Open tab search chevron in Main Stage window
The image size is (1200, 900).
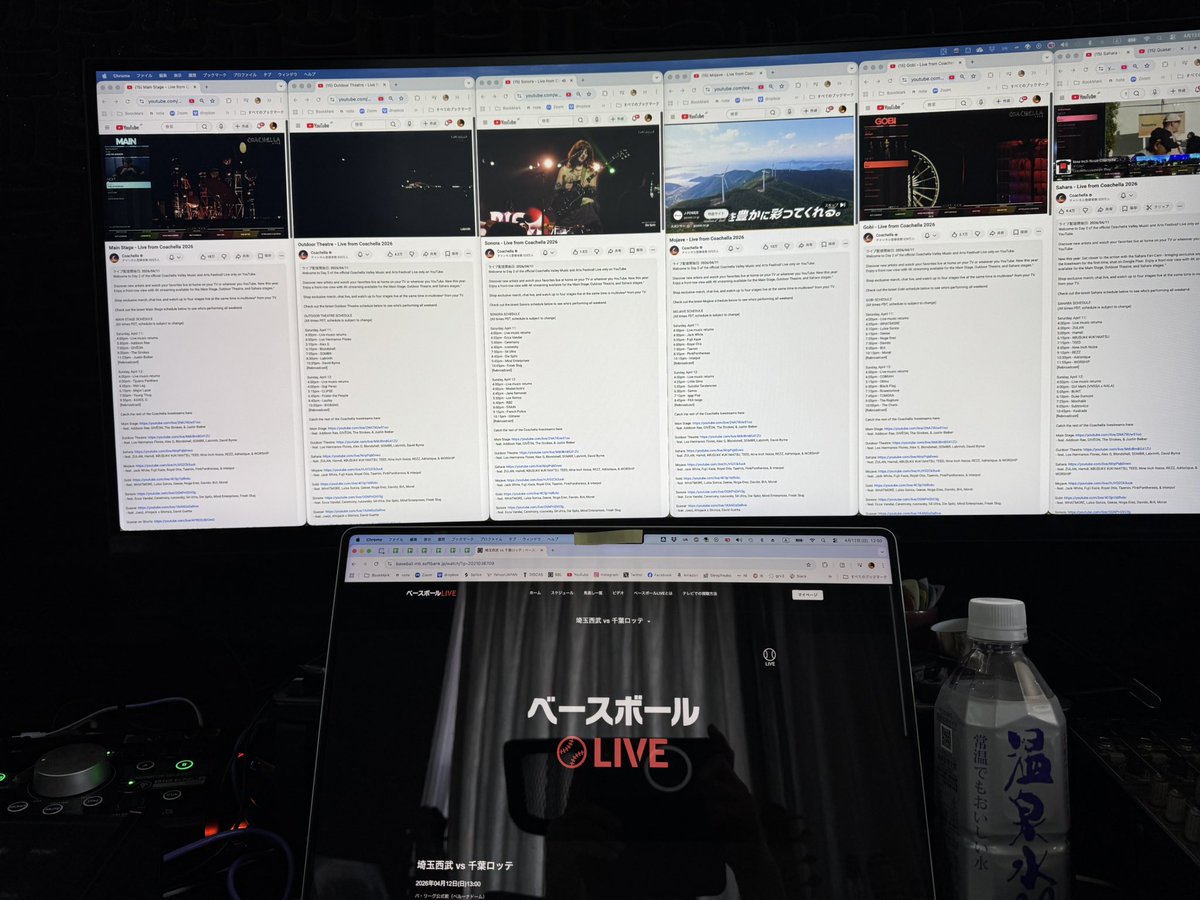(x=281, y=86)
